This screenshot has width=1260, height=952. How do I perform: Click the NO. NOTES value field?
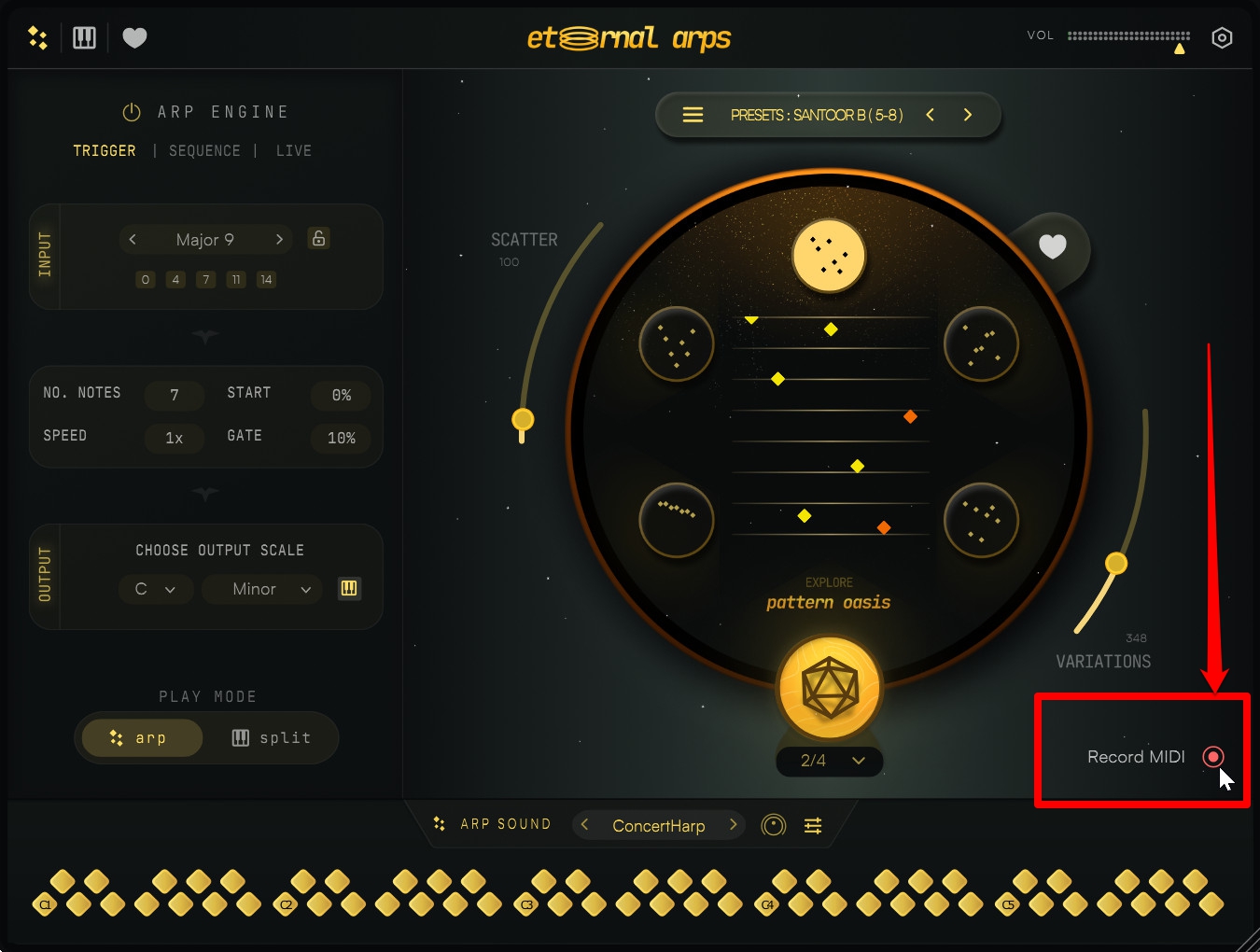[x=174, y=395]
